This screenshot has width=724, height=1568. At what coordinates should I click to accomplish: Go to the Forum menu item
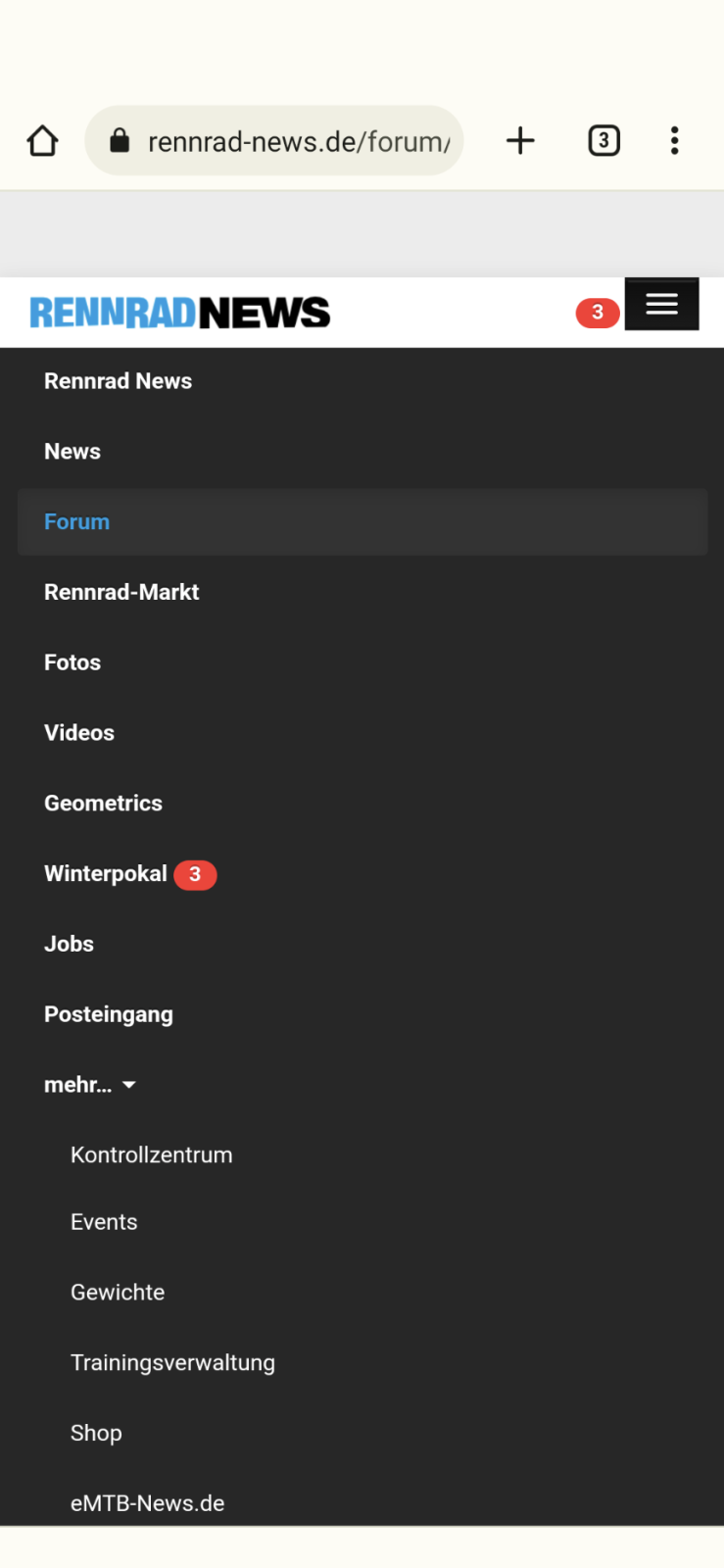click(77, 522)
